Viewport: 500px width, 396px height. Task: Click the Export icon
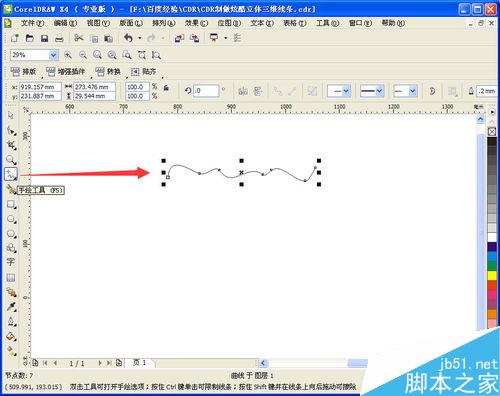(x=195, y=38)
